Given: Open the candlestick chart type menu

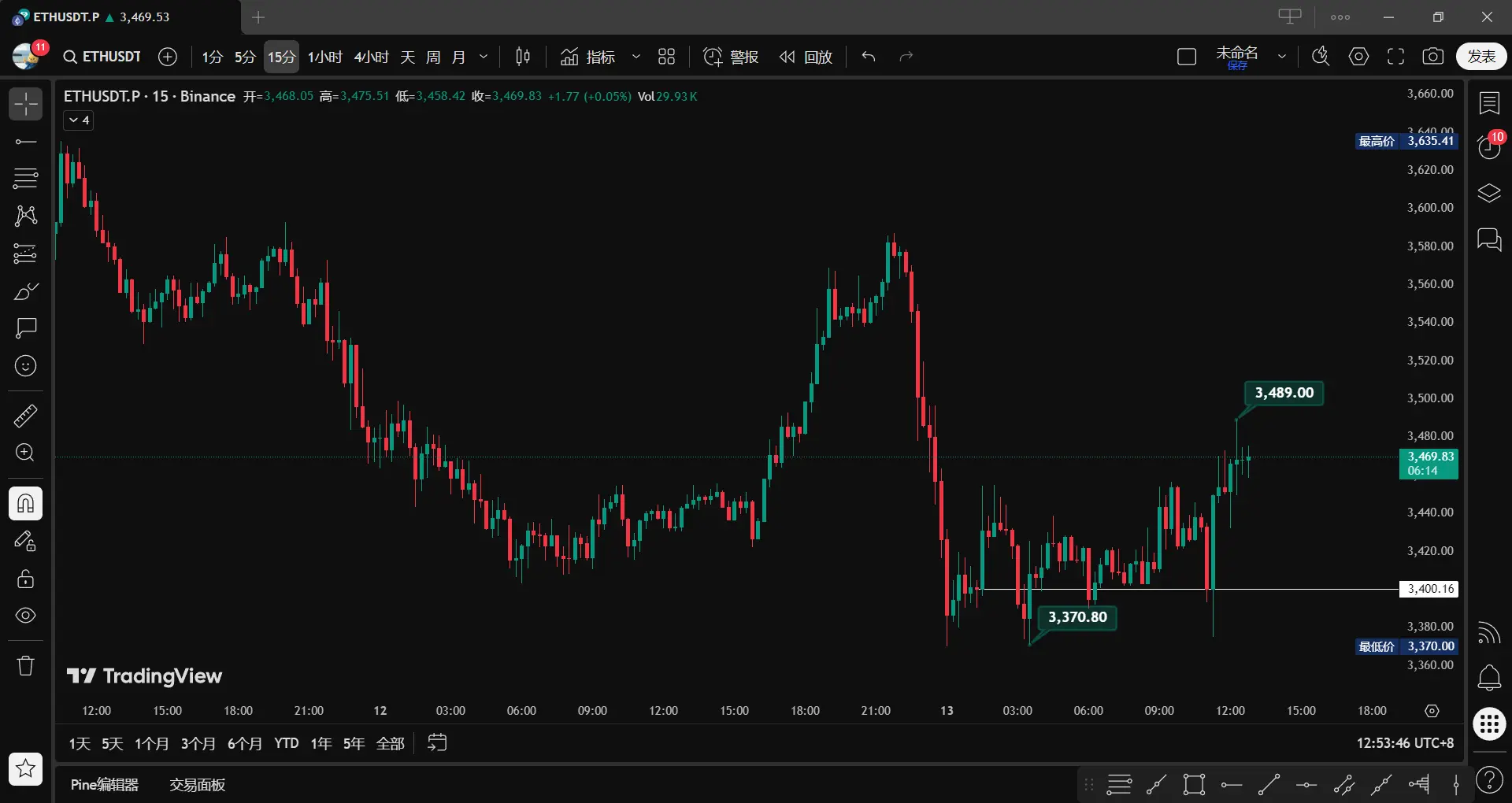Looking at the screenshot, I should (523, 57).
